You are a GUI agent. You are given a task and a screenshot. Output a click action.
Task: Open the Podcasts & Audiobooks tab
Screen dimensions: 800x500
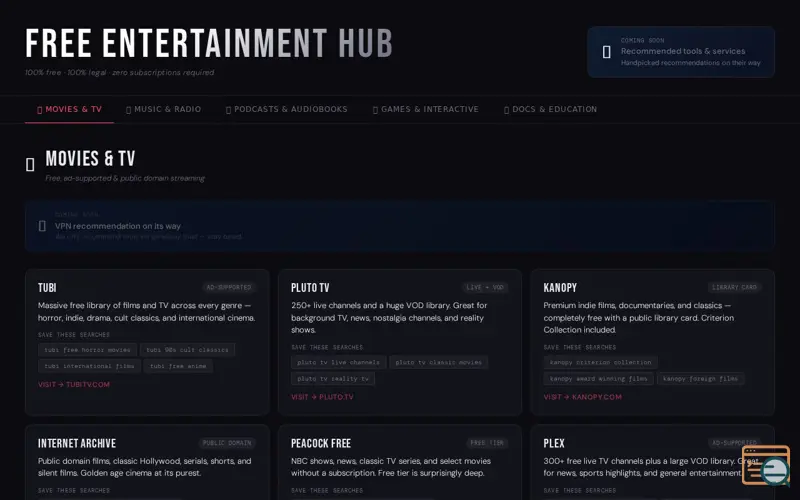[x=287, y=109]
